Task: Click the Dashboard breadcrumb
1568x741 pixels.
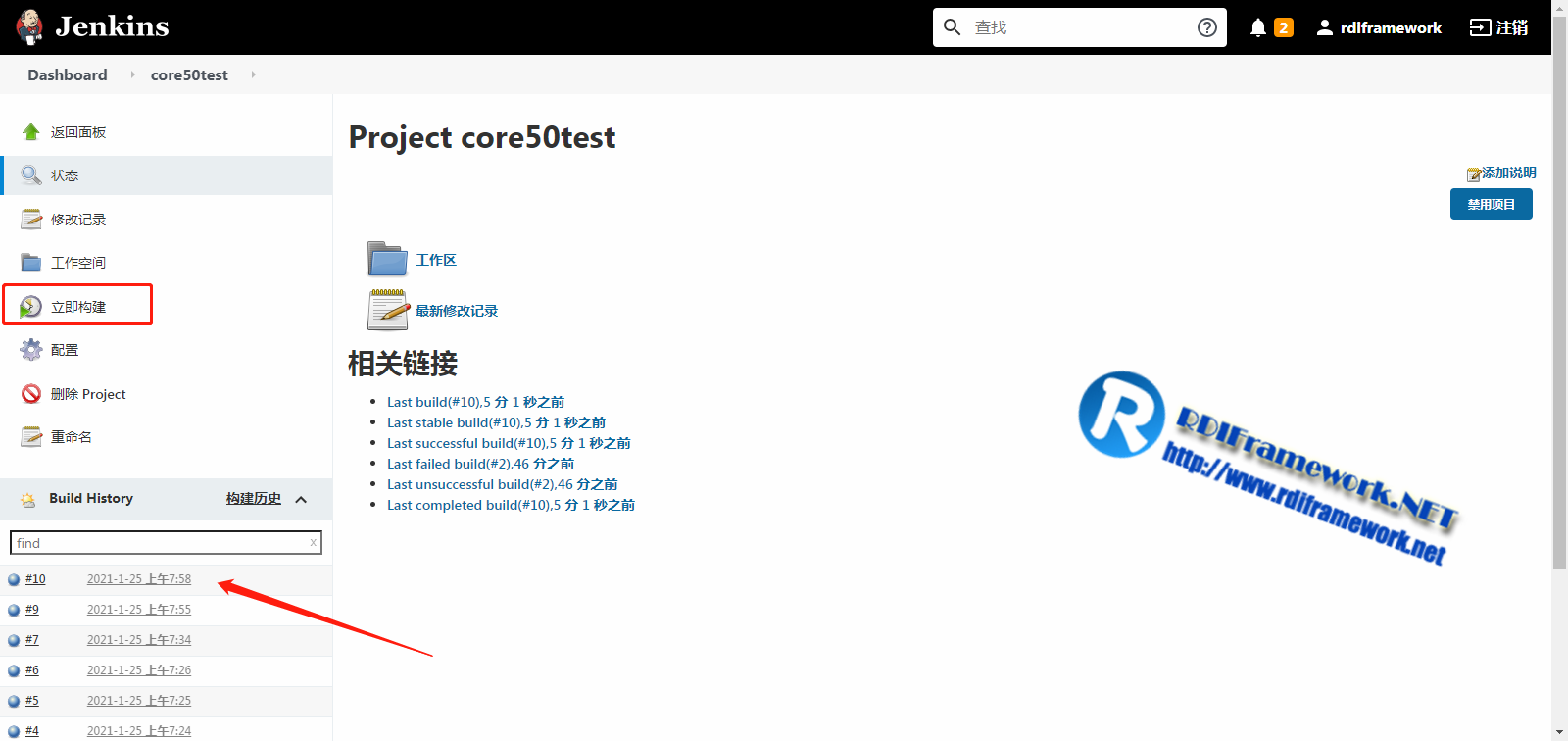Action: point(68,74)
